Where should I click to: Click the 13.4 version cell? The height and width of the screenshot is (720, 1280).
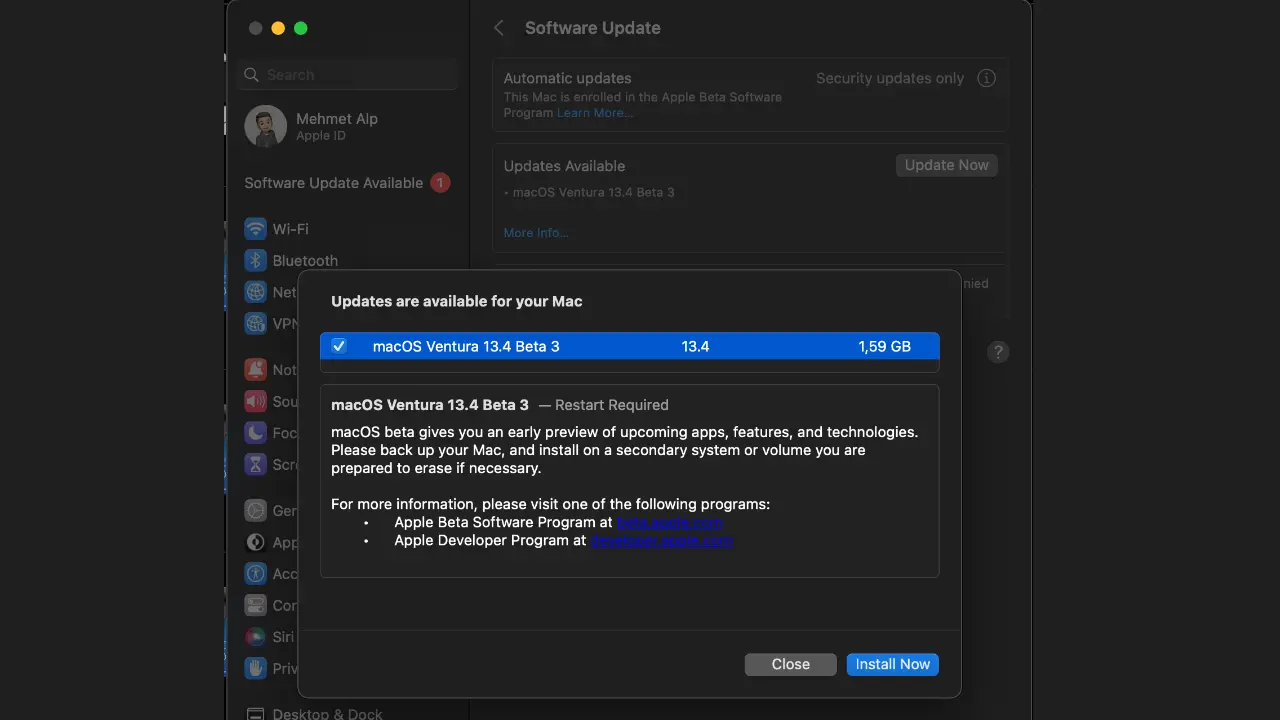point(695,346)
